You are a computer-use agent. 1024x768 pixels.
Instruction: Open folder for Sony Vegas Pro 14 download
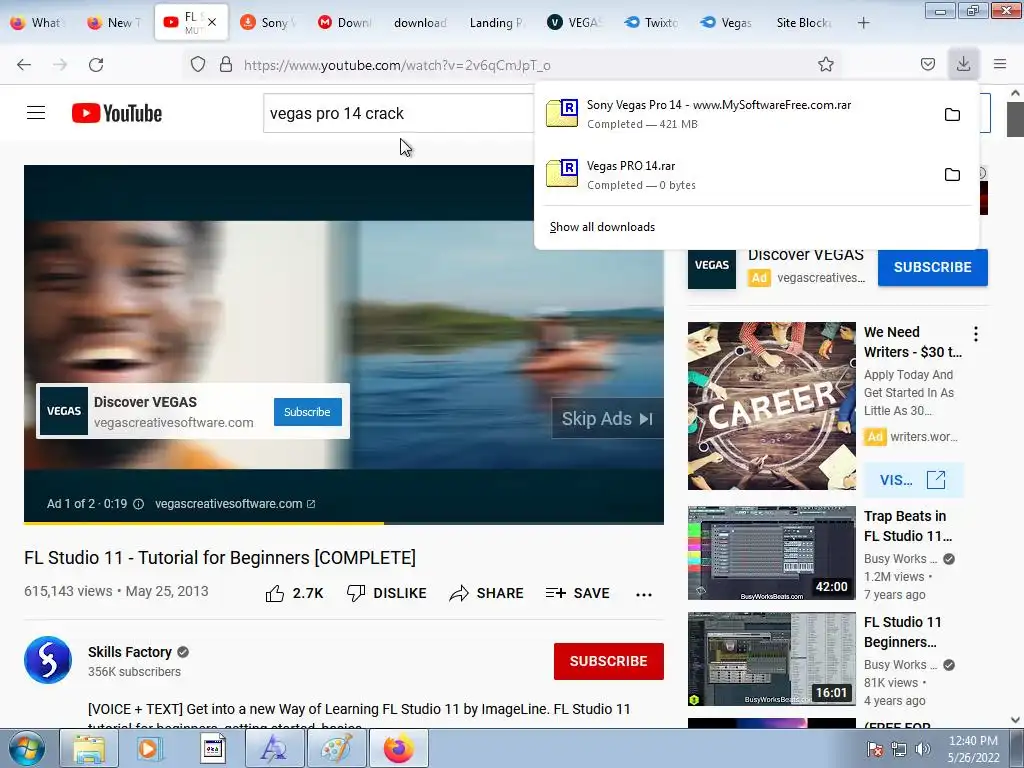952,114
